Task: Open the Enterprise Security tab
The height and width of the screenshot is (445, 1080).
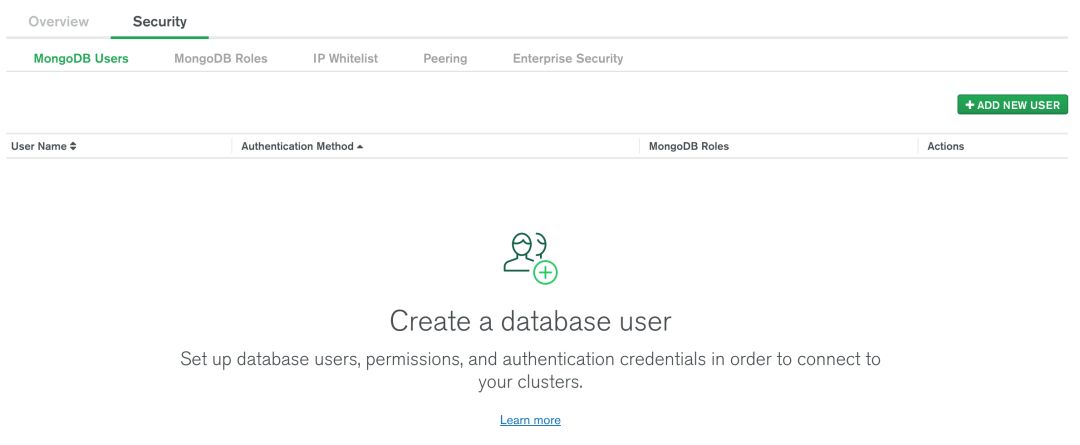Action: pos(568,59)
